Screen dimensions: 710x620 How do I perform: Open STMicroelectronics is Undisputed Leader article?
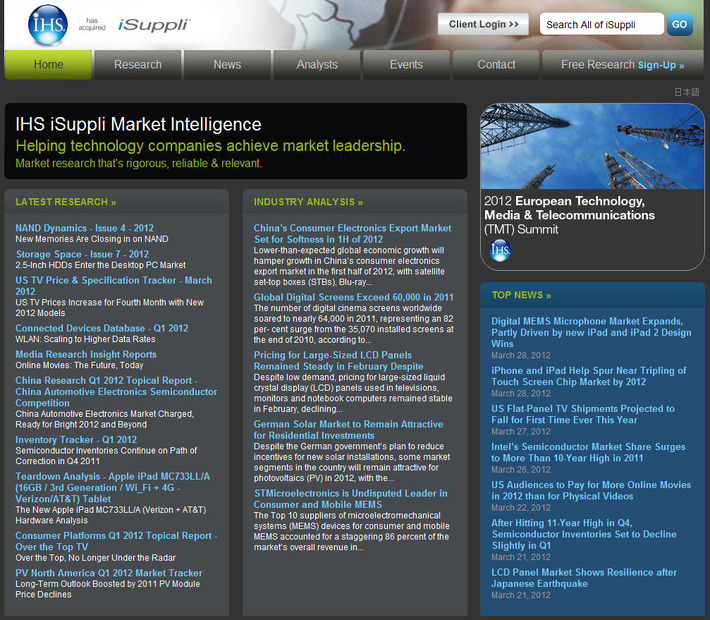point(350,499)
